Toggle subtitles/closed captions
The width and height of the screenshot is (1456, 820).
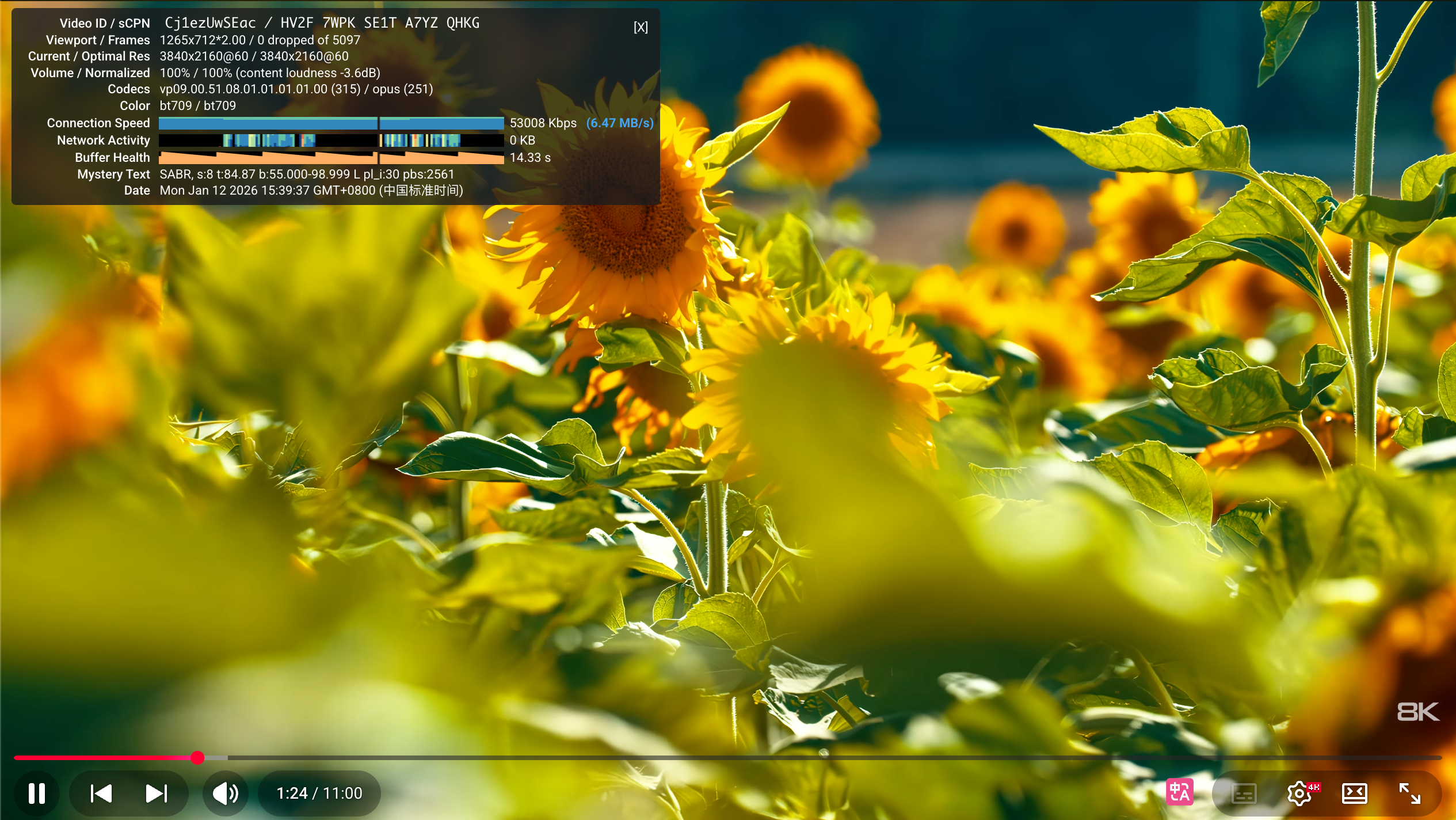(1243, 793)
